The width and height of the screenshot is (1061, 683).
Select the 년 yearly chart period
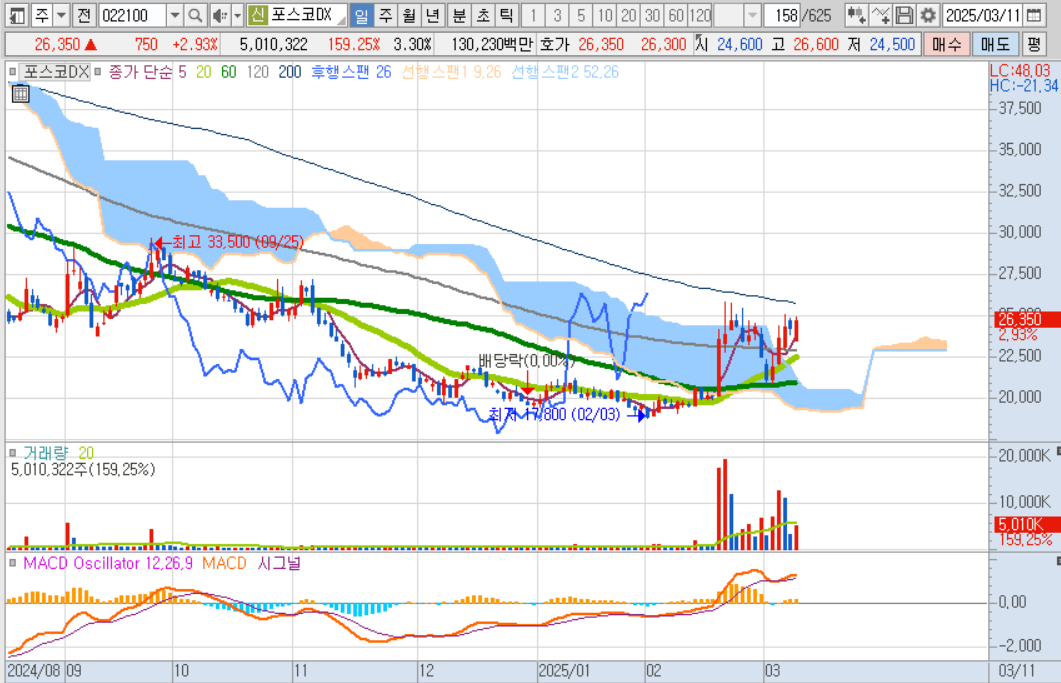(432, 14)
